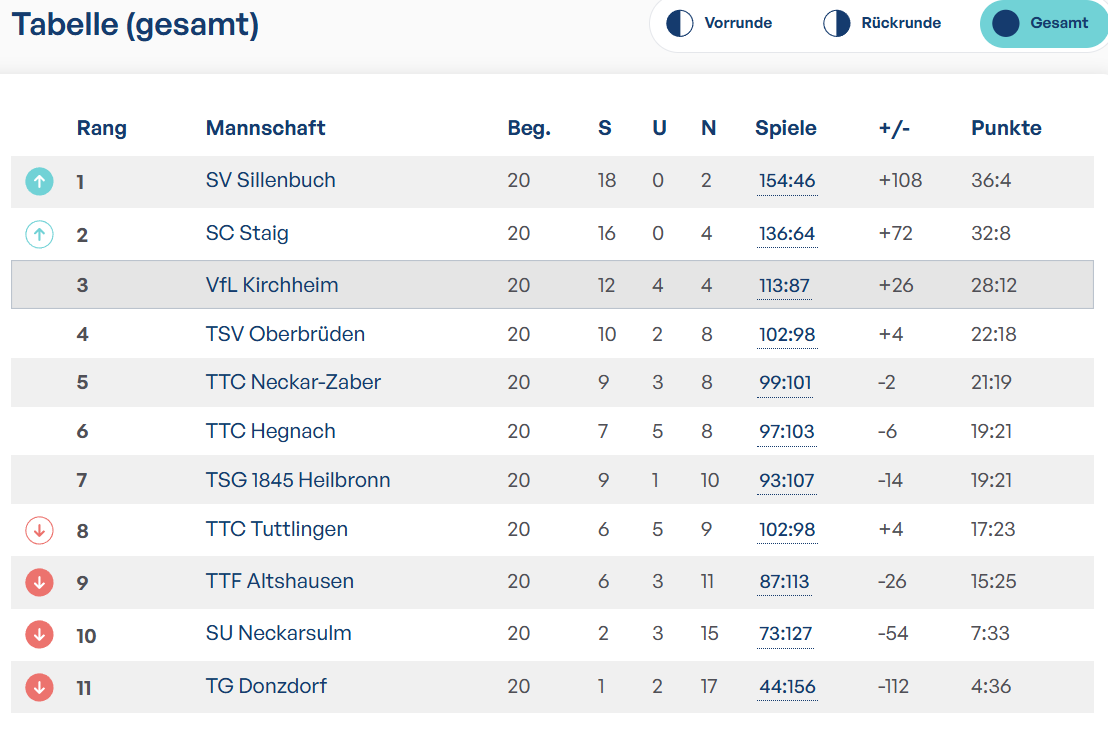Click the Mannschaft column header

pyautogui.click(x=266, y=128)
